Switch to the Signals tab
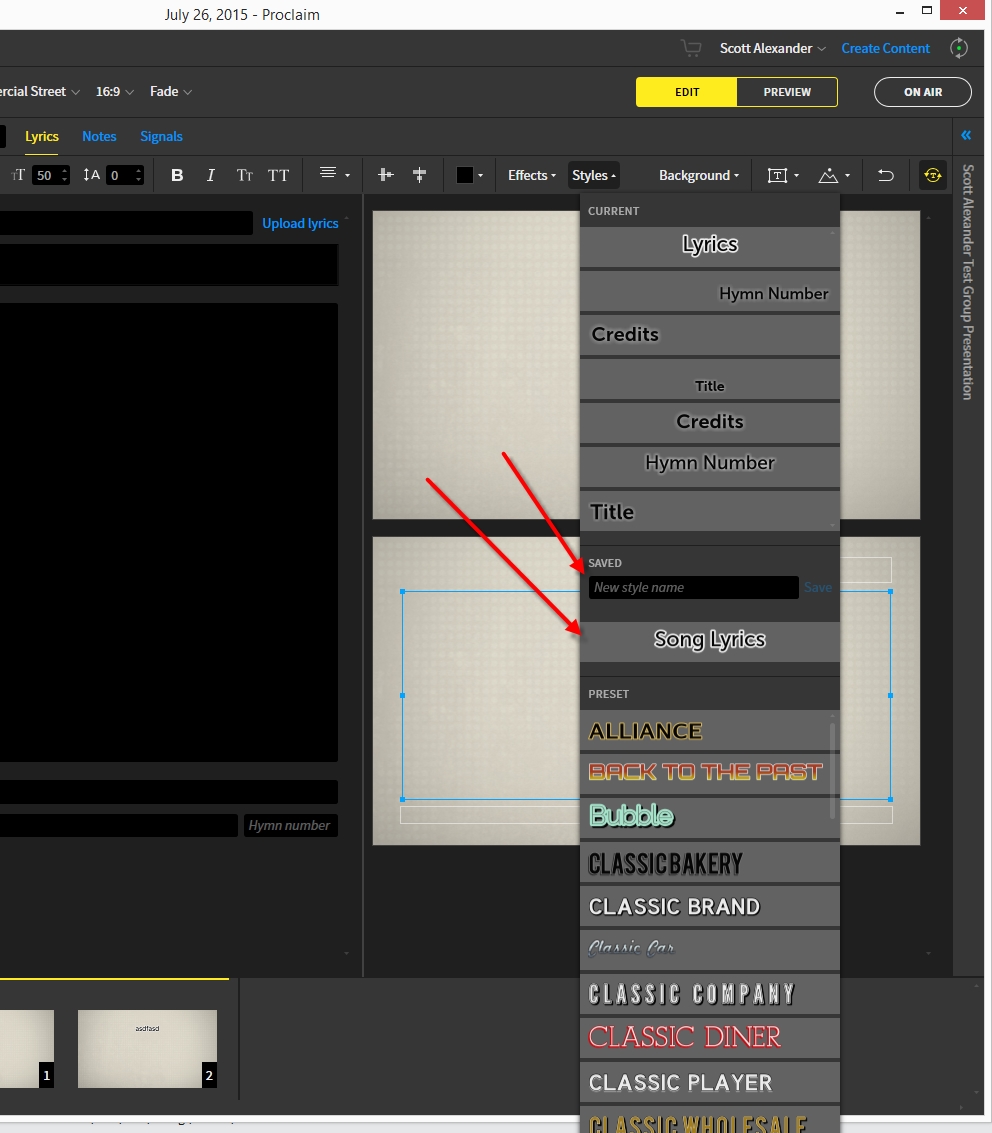992x1133 pixels. (161, 136)
